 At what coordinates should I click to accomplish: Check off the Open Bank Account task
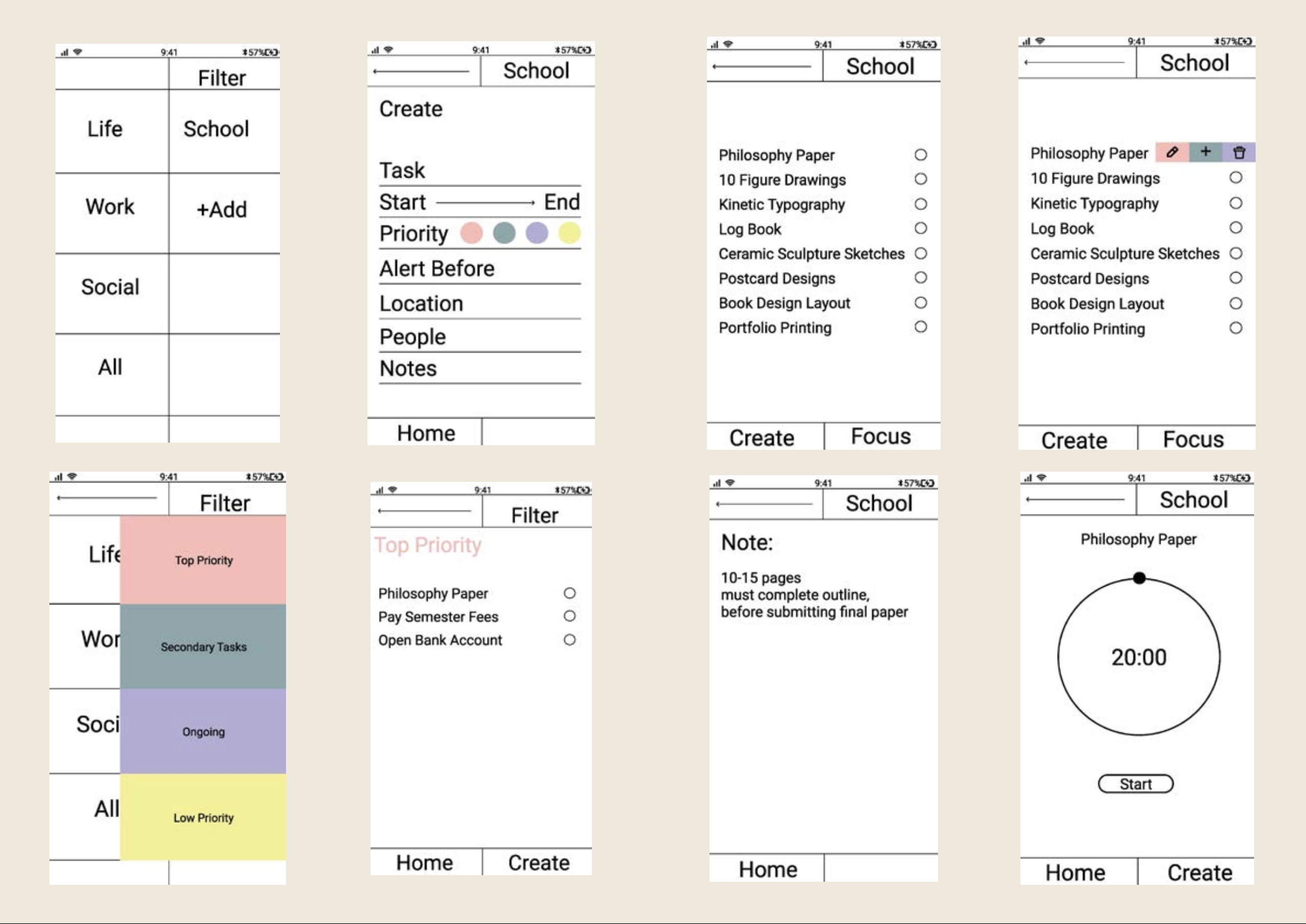(569, 640)
